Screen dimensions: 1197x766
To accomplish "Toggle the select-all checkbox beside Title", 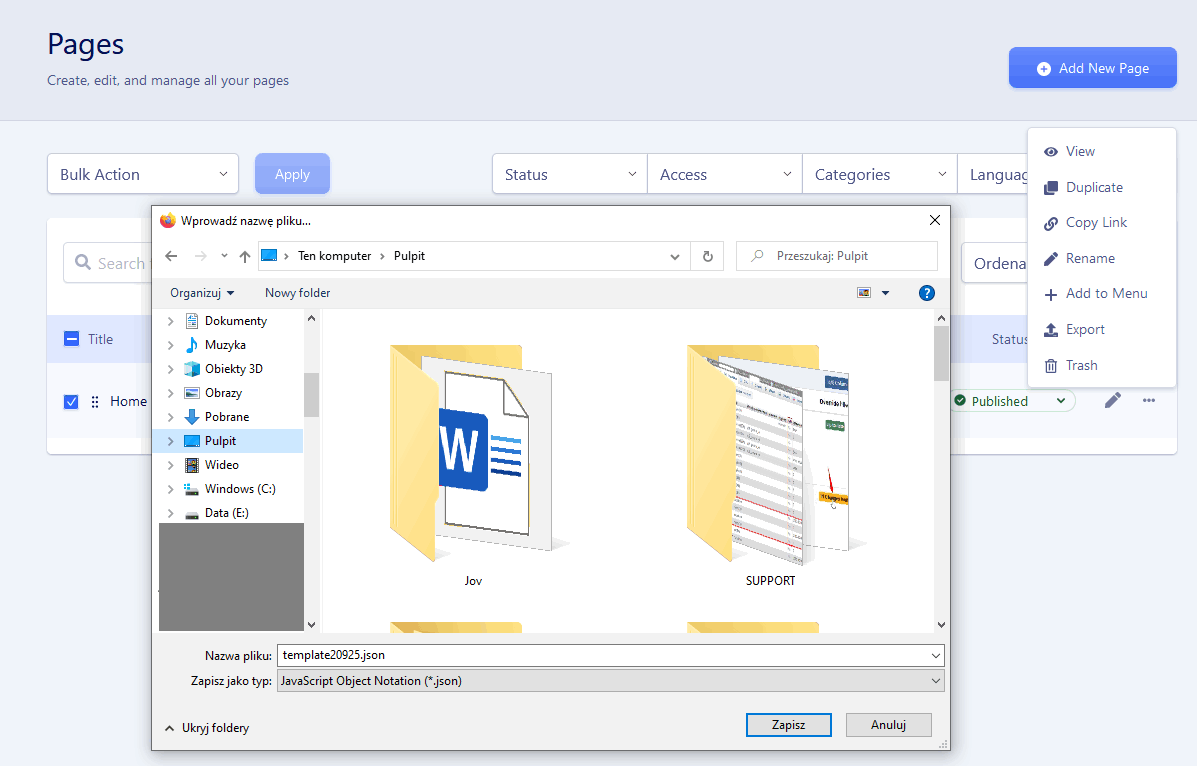I will click(71, 339).
